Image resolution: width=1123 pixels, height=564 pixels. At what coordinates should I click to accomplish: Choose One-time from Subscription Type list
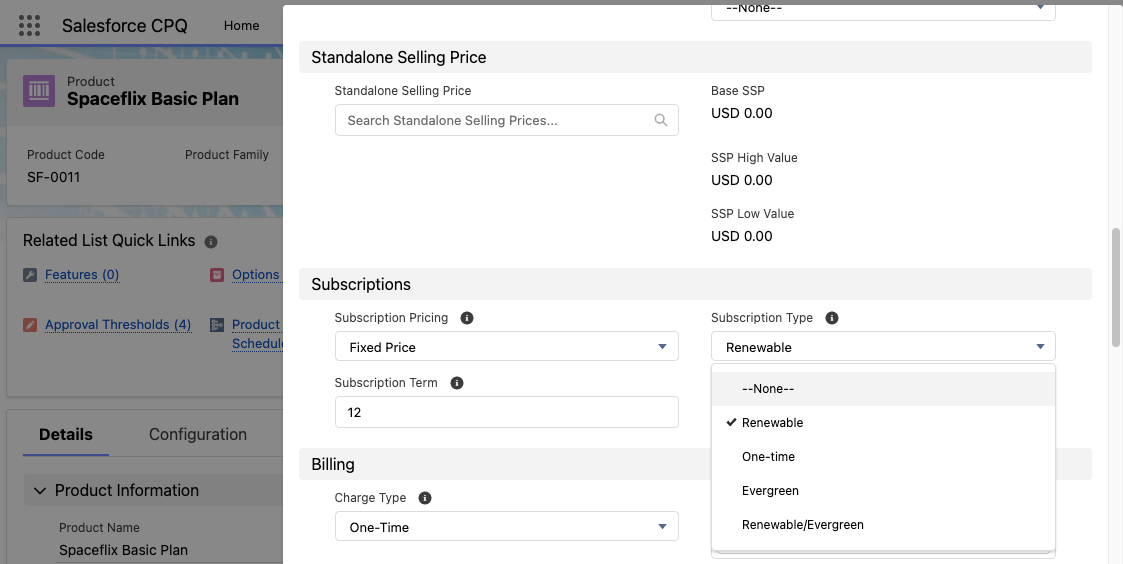click(x=768, y=457)
